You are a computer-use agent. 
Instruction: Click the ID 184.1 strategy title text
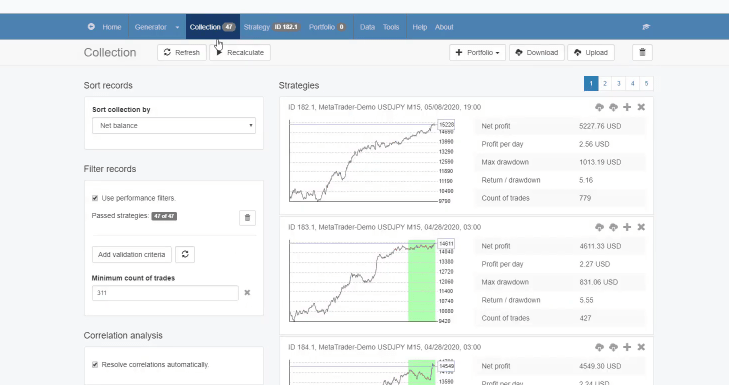click(x=384, y=347)
